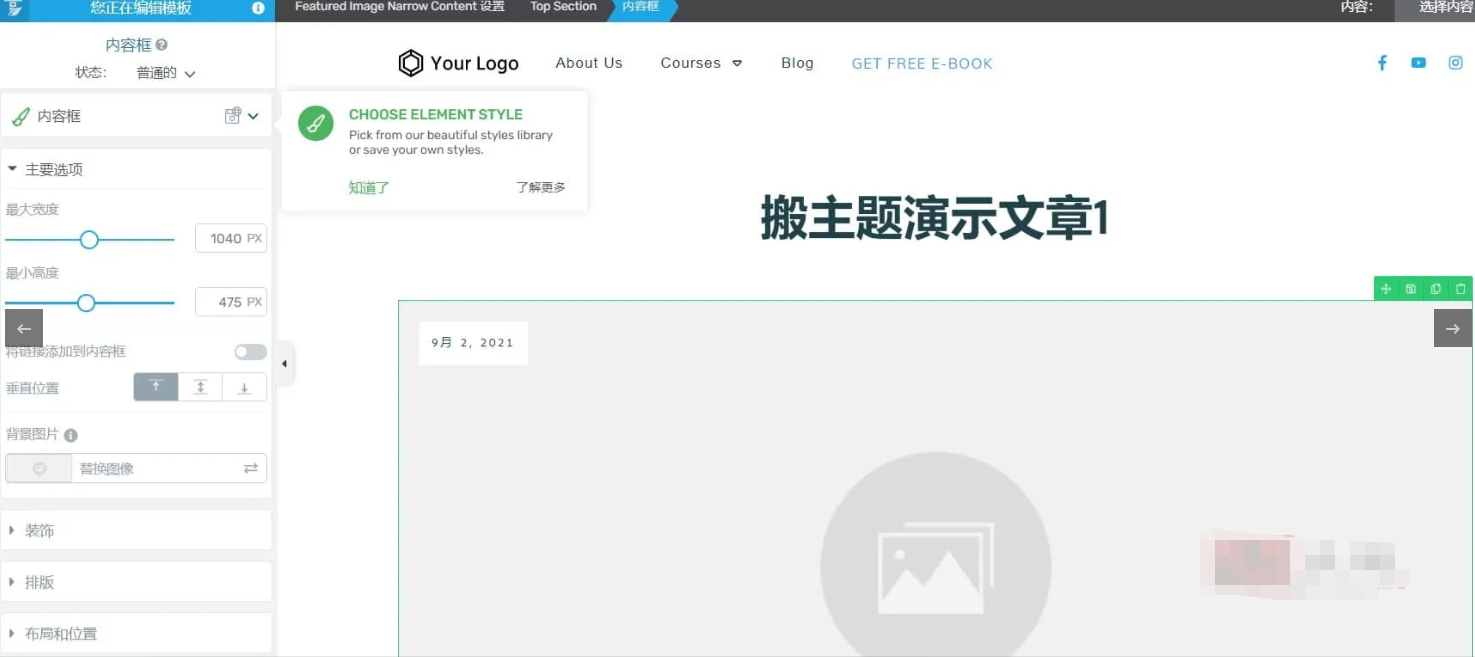Adjust the 最大宽度 slider handle
The height and width of the screenshot is (657, 1475).
tap(89, 239)
